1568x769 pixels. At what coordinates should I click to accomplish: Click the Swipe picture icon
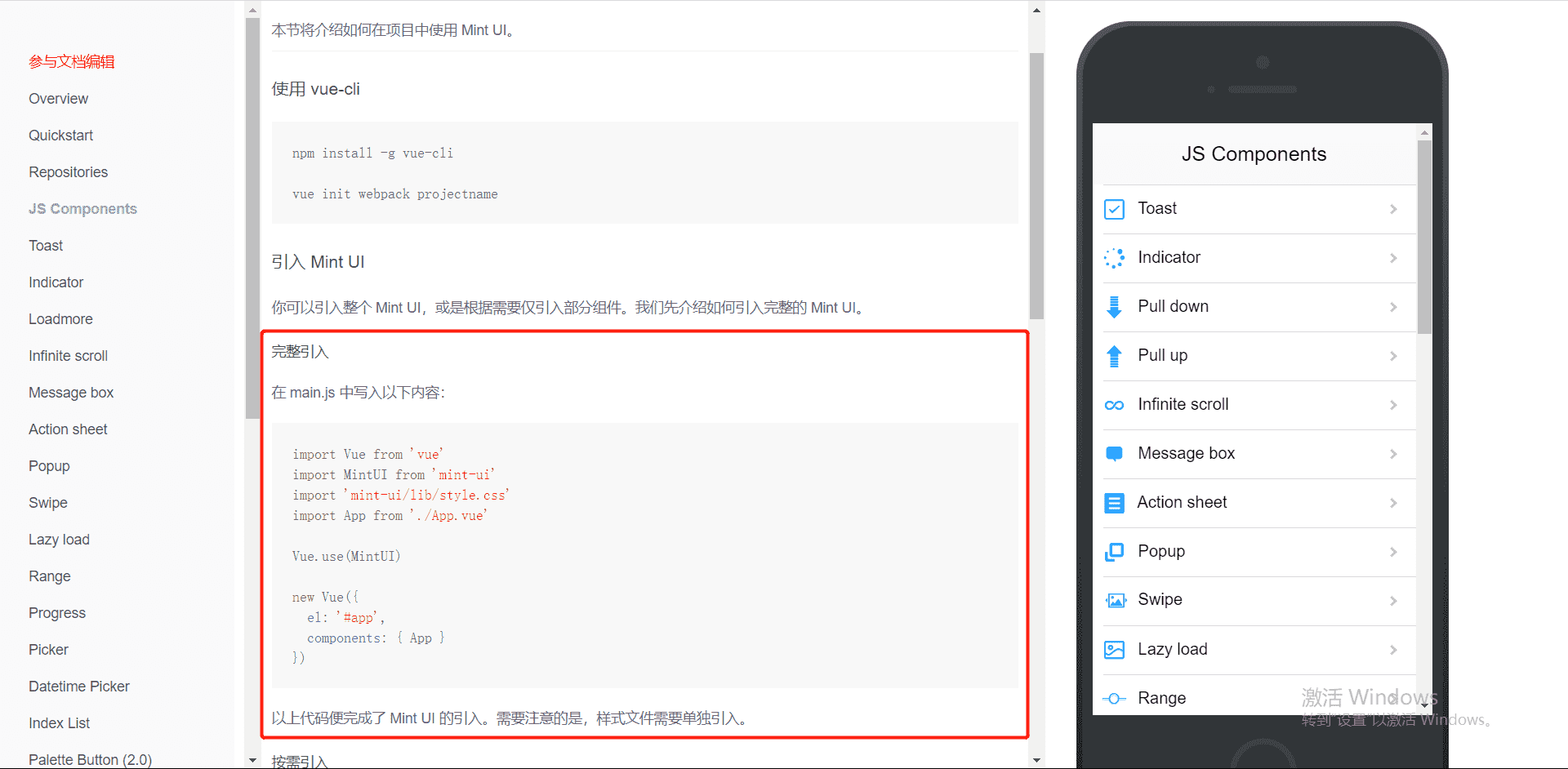coord(1116,601)
